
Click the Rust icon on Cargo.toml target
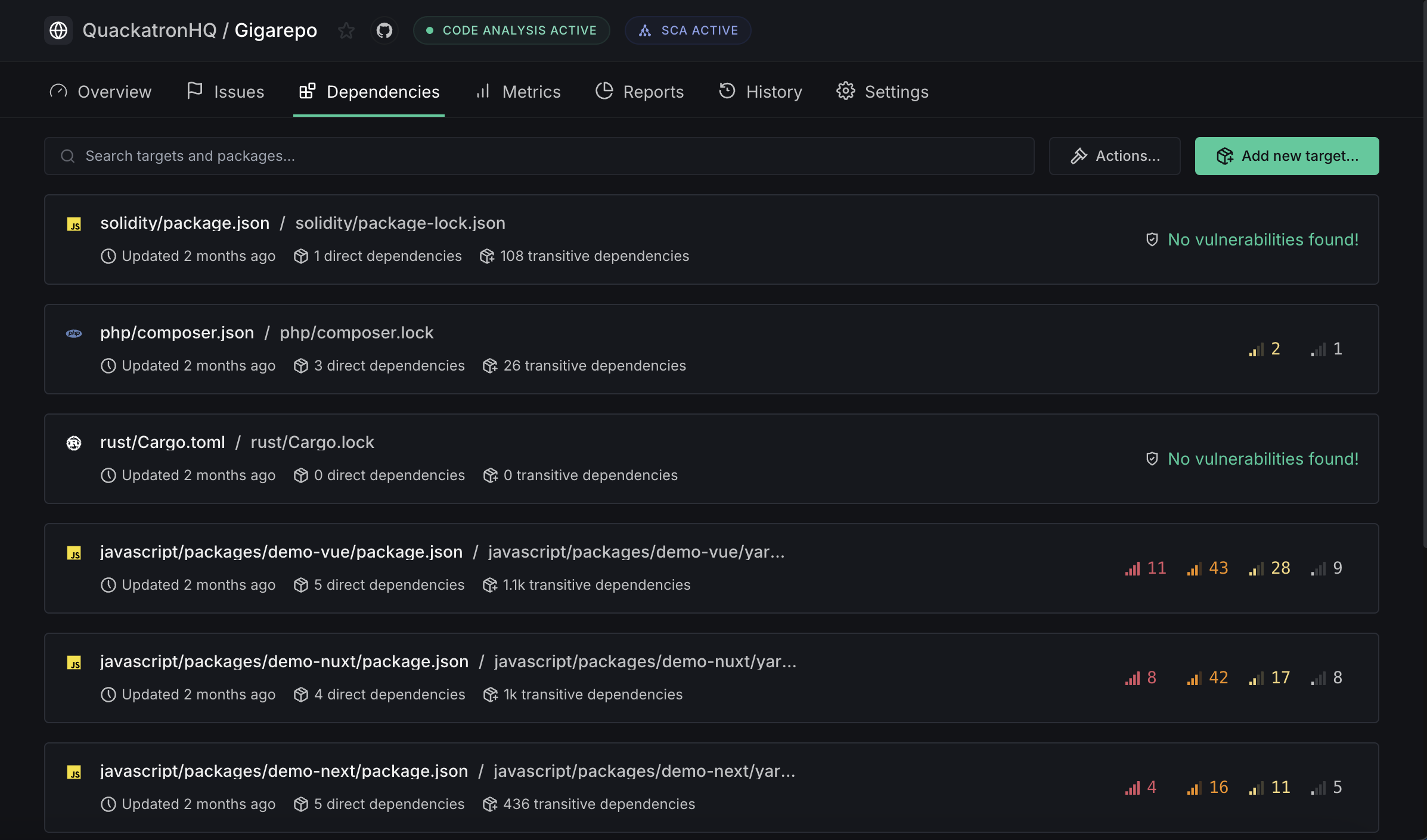(x=74, y=443)
